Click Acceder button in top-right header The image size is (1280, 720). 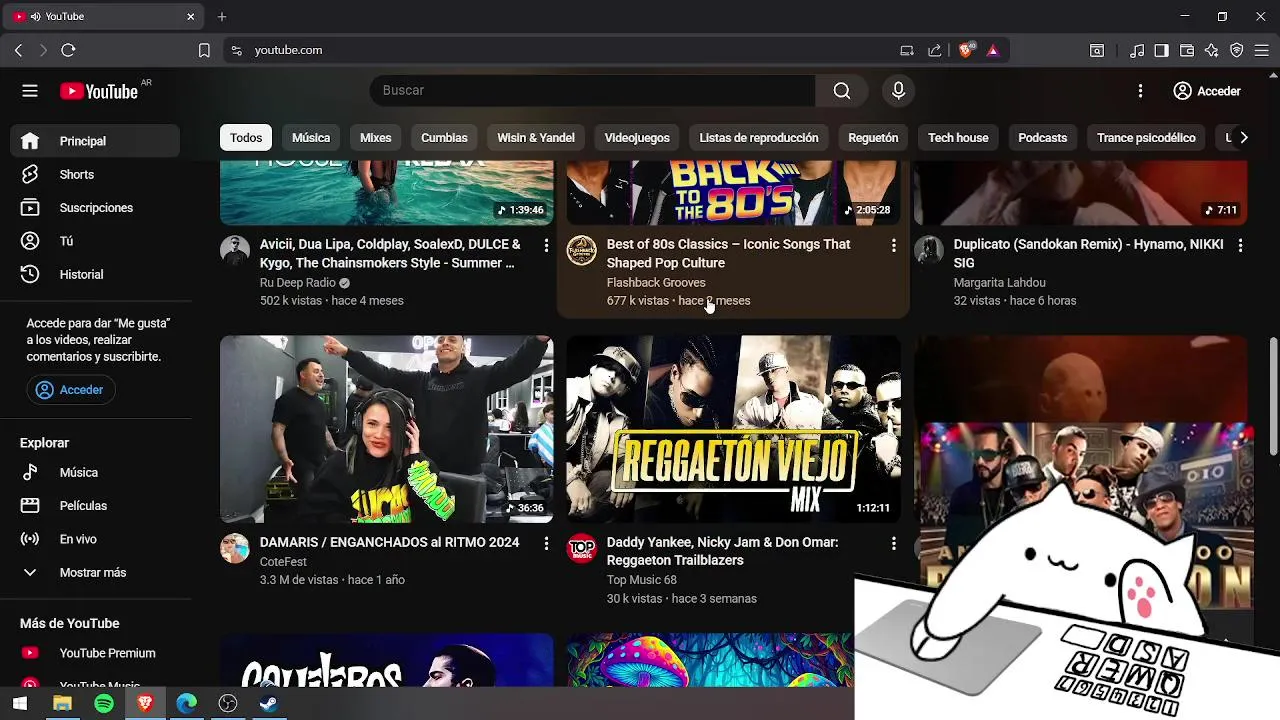tap(1207, 91)
